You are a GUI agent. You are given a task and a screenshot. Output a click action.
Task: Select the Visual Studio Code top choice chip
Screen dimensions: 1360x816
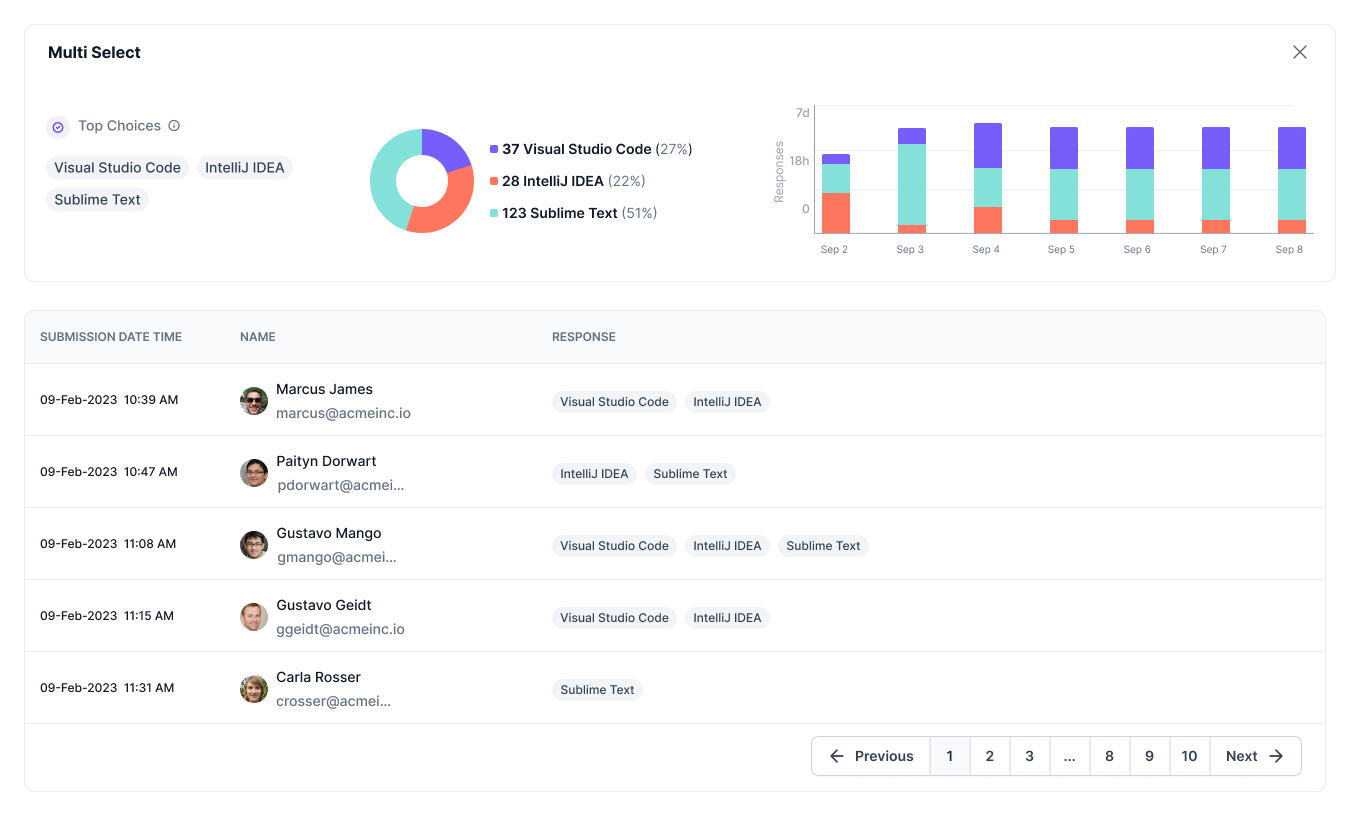pyautogui.click(x=118, y=168)
